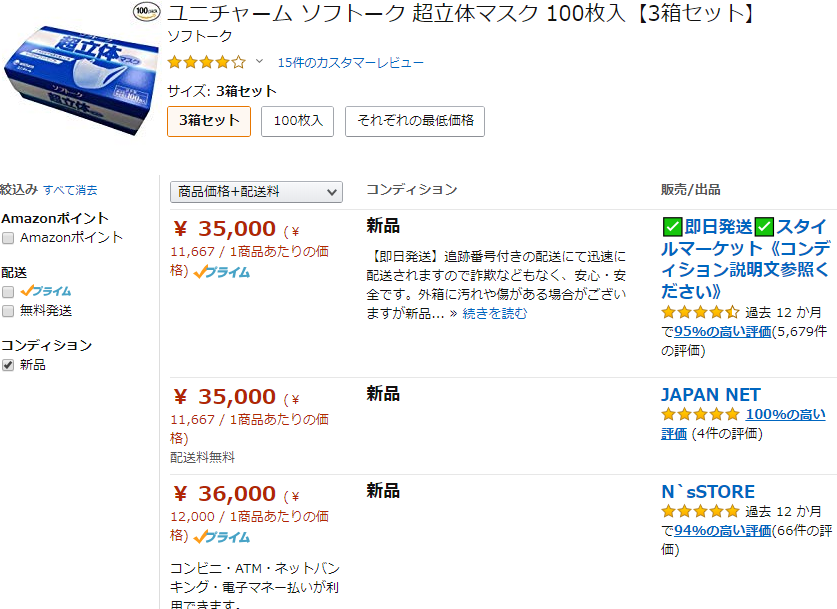Screen dimensions: 837x609
Task: Open the 商品価格+配送料 sort dropdown
Action: click(x=257, y=191)
